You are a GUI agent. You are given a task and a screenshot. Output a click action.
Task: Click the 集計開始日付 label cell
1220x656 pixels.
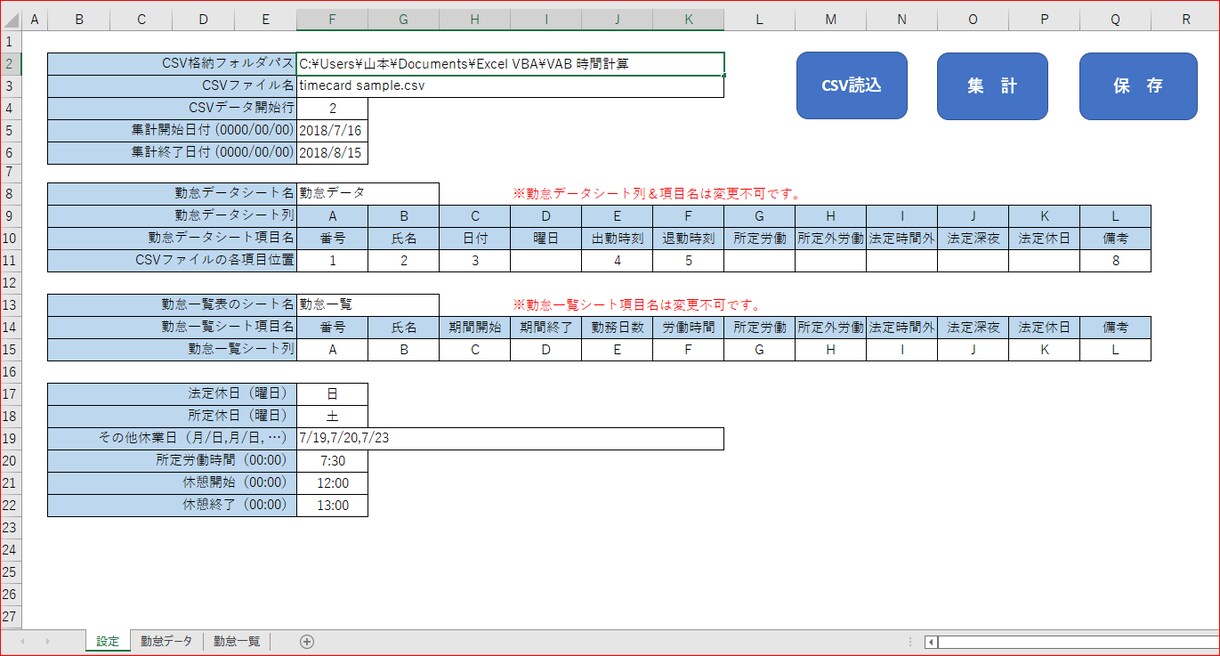coord(172,130)
